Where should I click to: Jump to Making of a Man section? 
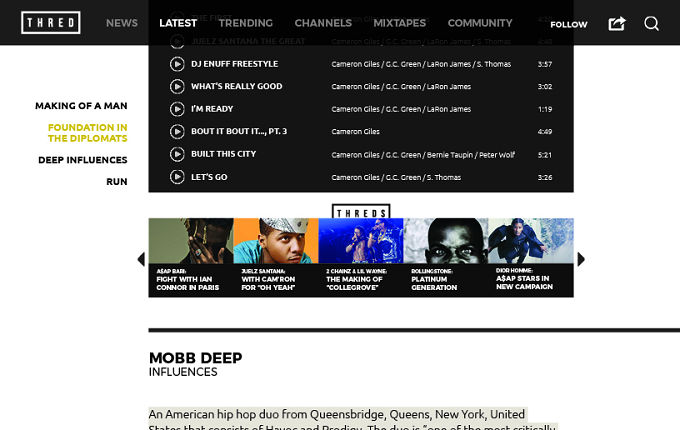82,106
